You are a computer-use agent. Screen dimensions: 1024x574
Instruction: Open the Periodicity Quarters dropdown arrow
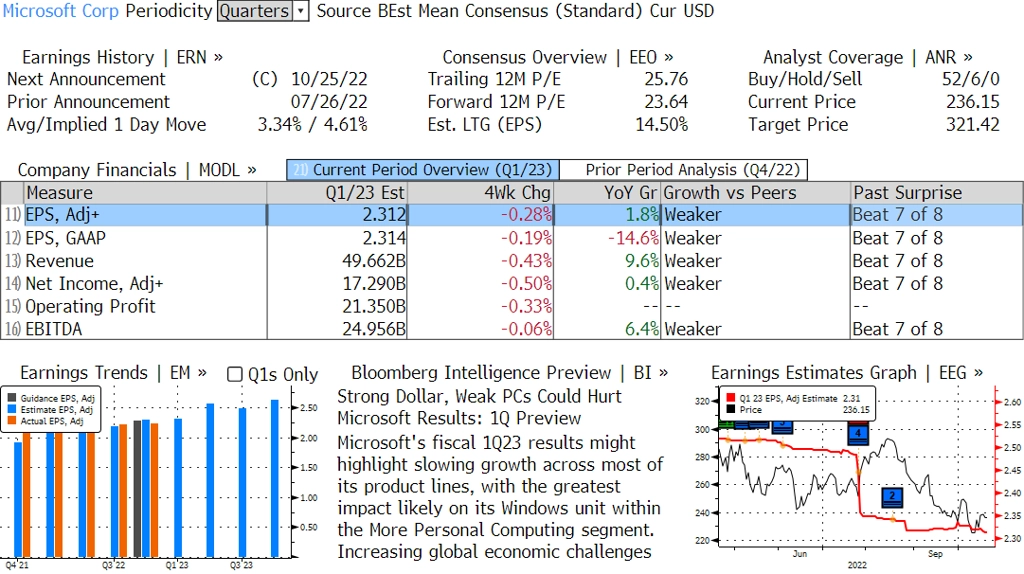coord(300,11)
